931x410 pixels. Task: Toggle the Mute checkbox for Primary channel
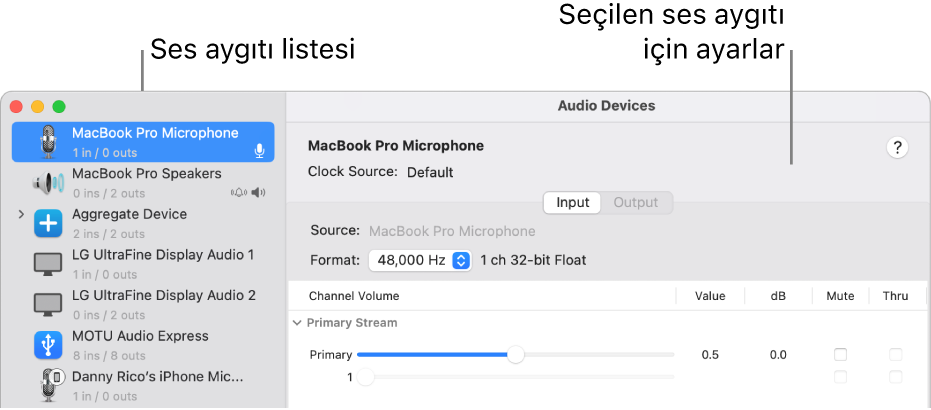(841, 355)
